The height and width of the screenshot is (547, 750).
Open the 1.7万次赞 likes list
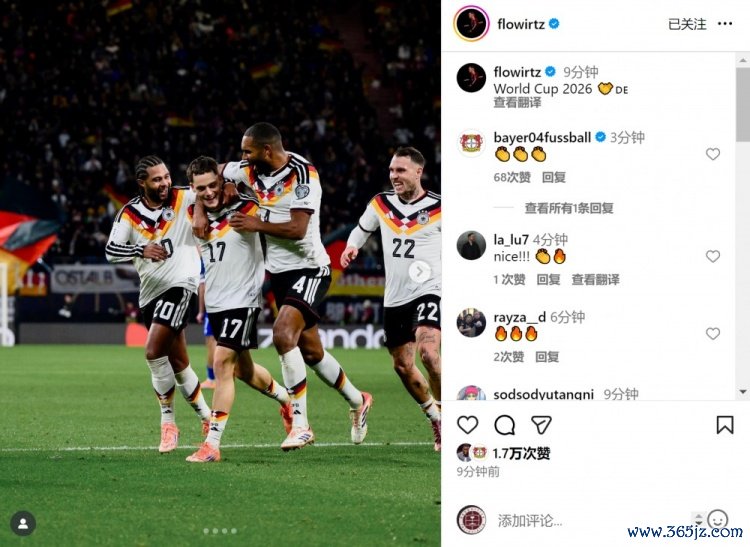(521, 453)
